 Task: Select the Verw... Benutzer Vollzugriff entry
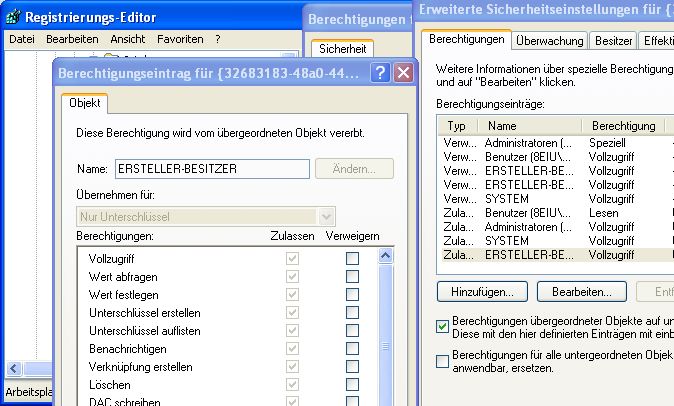(x=557, y=157)
